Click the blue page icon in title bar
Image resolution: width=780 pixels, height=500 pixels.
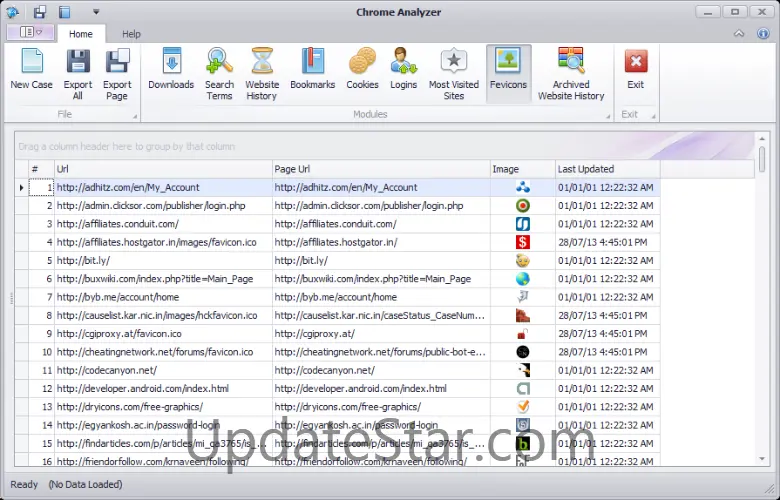coord(65,12)
